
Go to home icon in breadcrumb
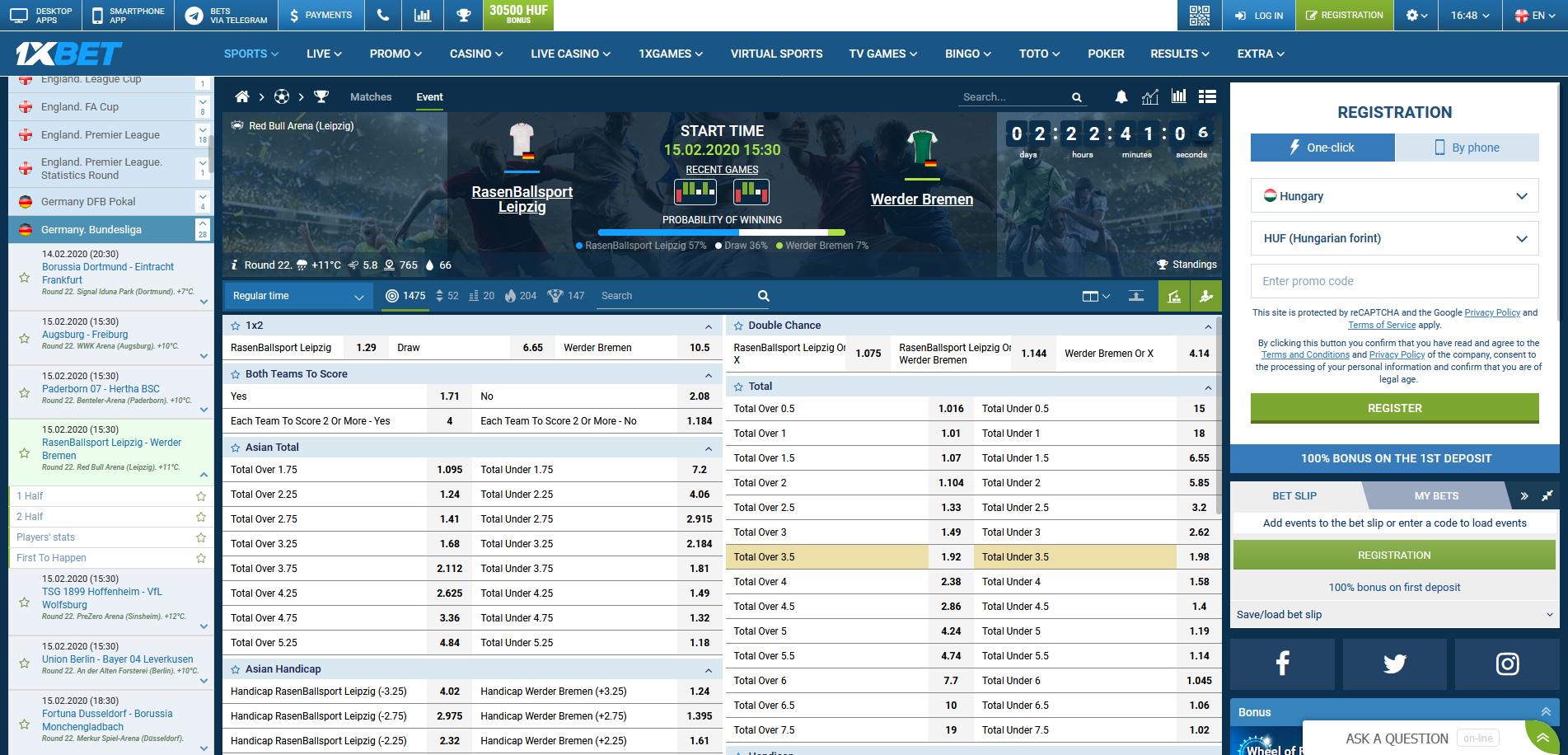242,97
